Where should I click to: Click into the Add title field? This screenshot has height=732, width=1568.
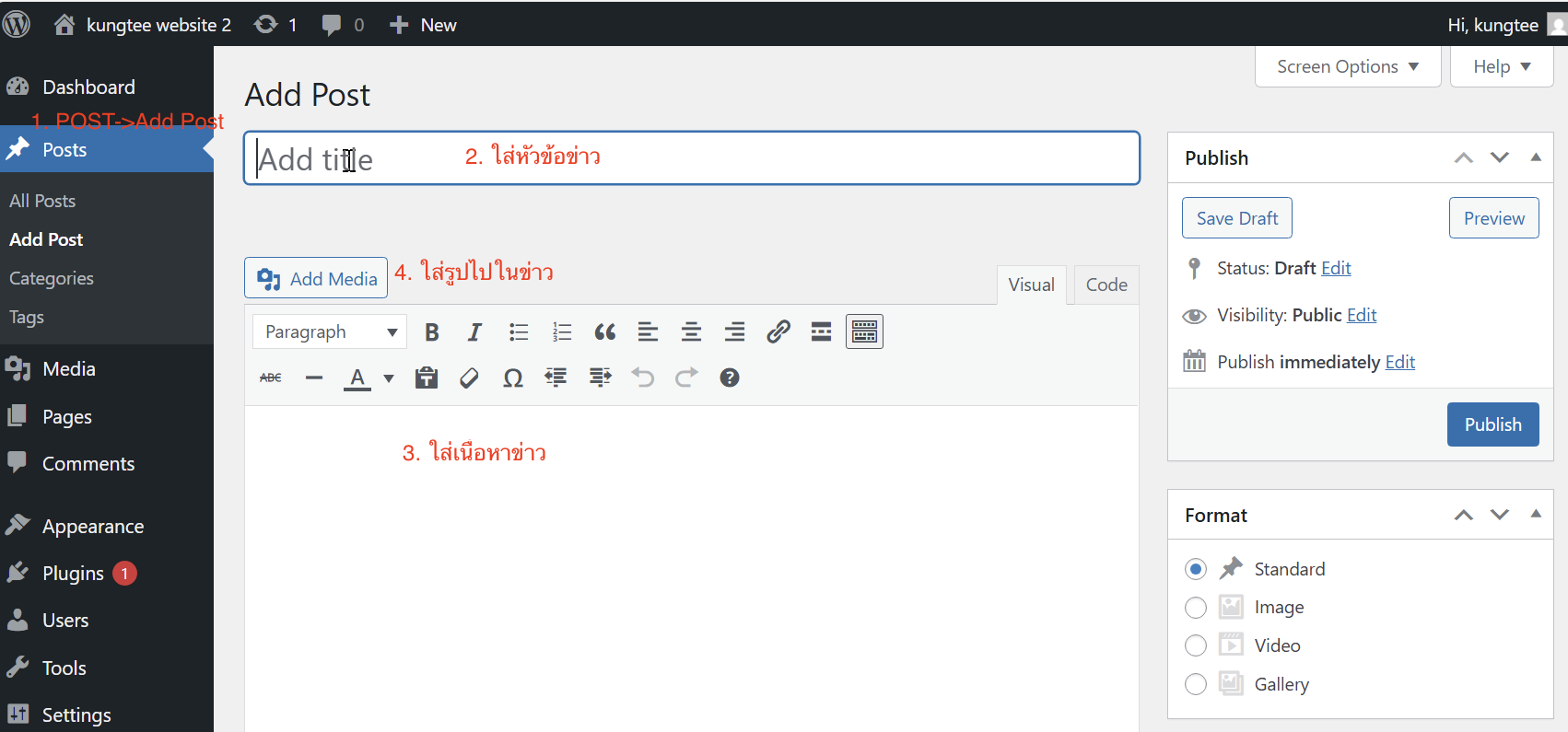tap(691, 159)
